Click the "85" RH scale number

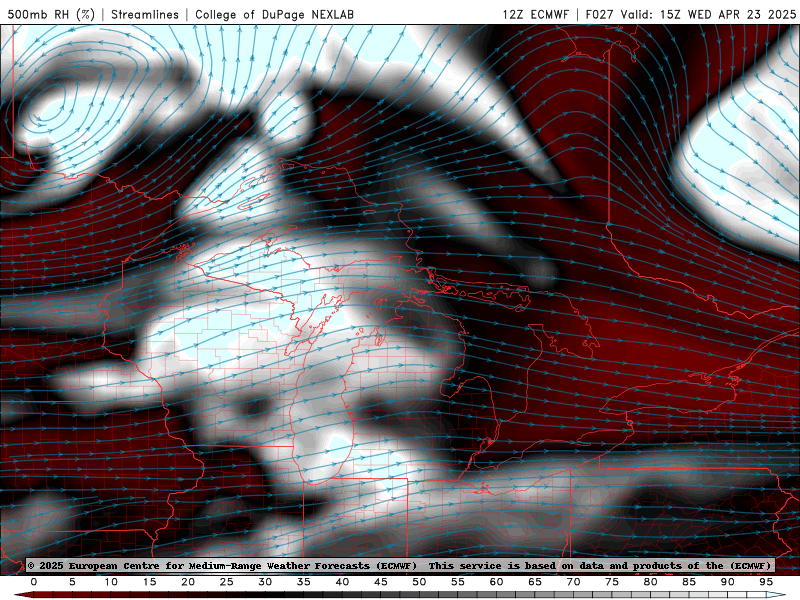pyautogui.click(x=689, y=582)
